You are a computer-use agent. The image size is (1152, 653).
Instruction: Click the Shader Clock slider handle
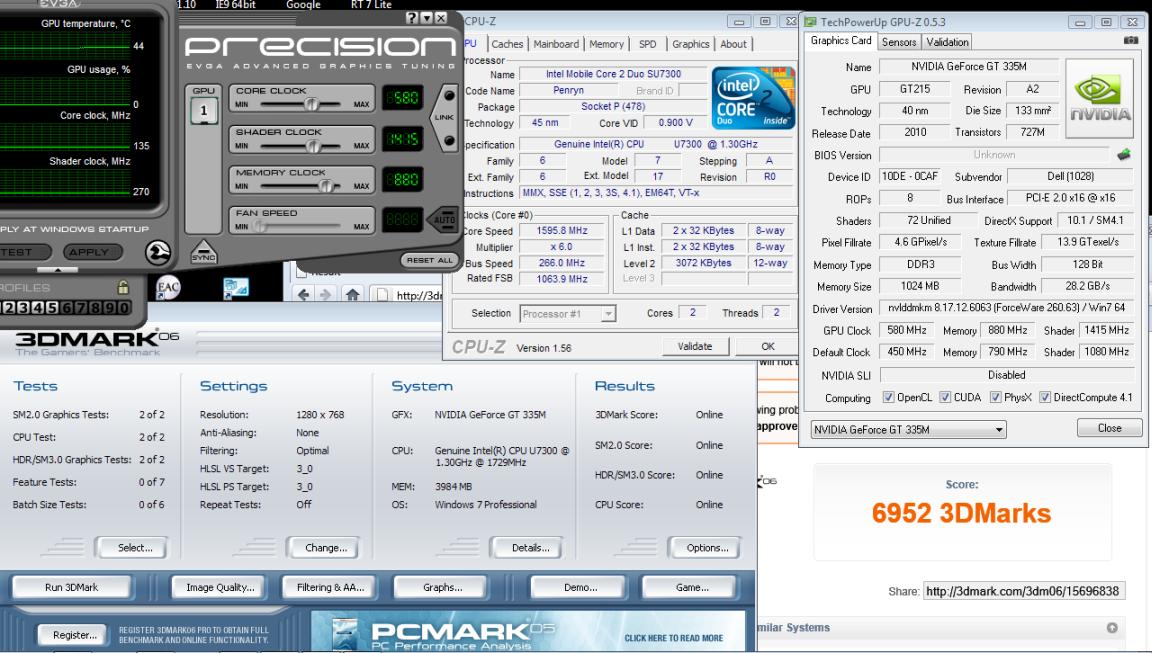pos(314,145)
